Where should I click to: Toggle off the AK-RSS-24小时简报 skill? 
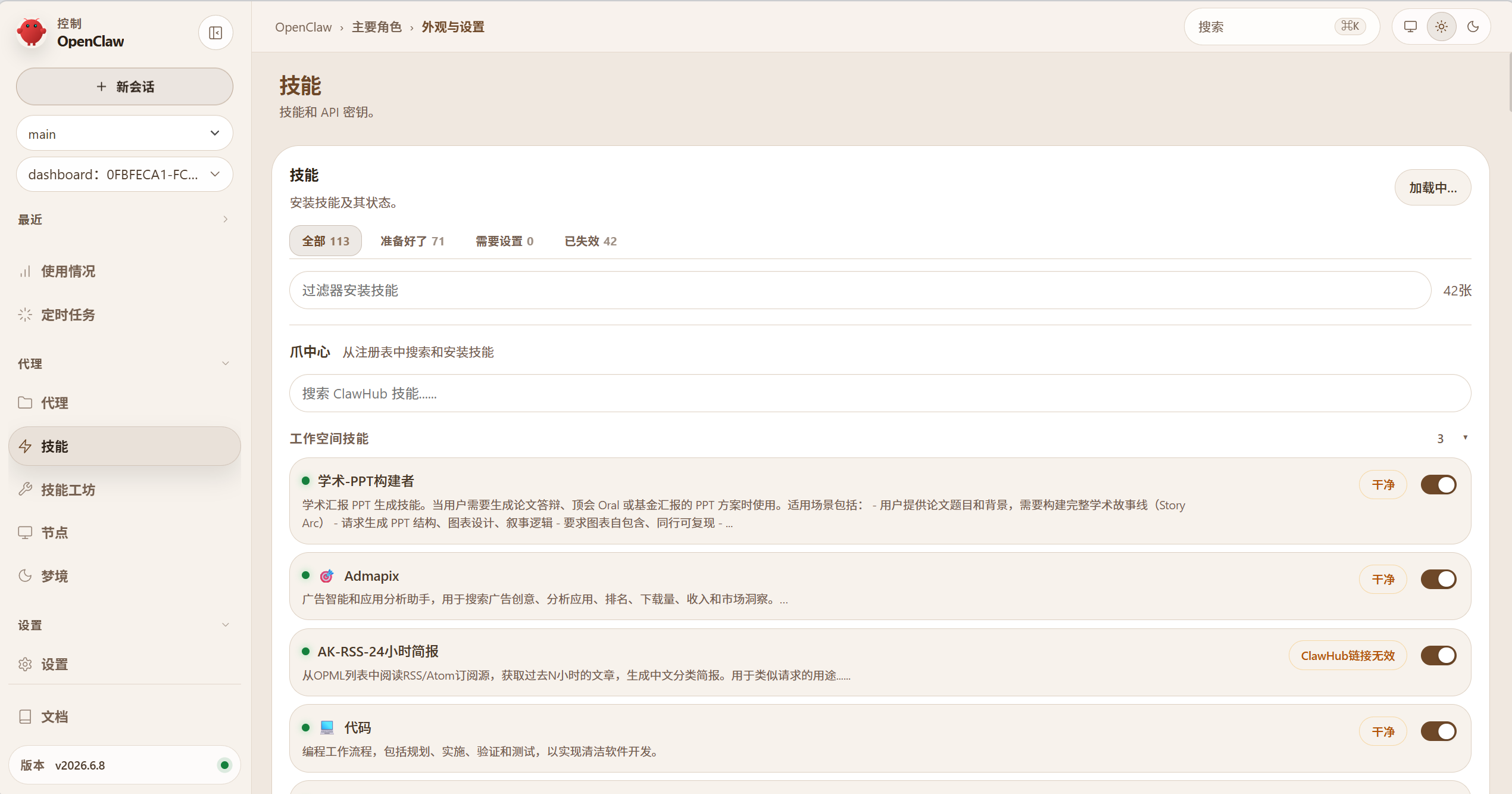coord(1439,656)
